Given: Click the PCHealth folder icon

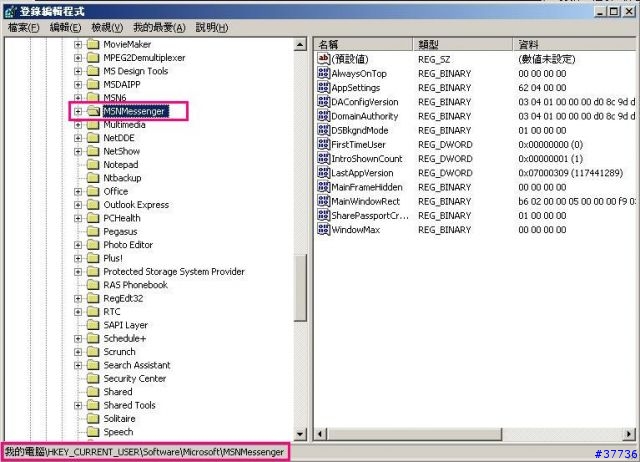Looking at the screenshot, I should [x=93, y=218].
